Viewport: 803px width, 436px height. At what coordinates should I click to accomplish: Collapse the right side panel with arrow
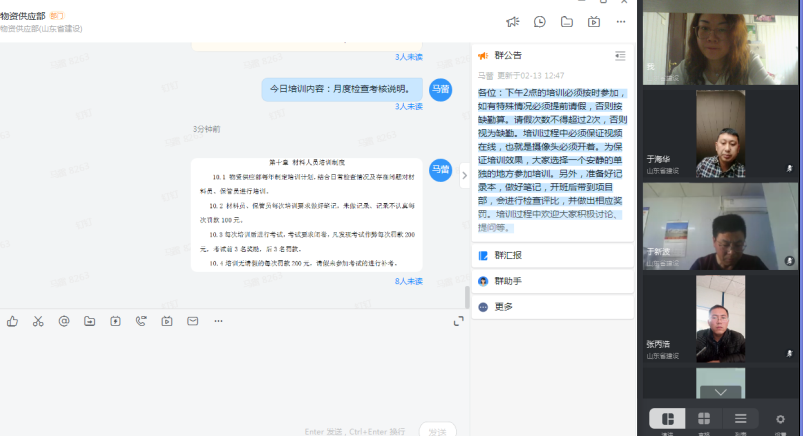pos(464,175)
